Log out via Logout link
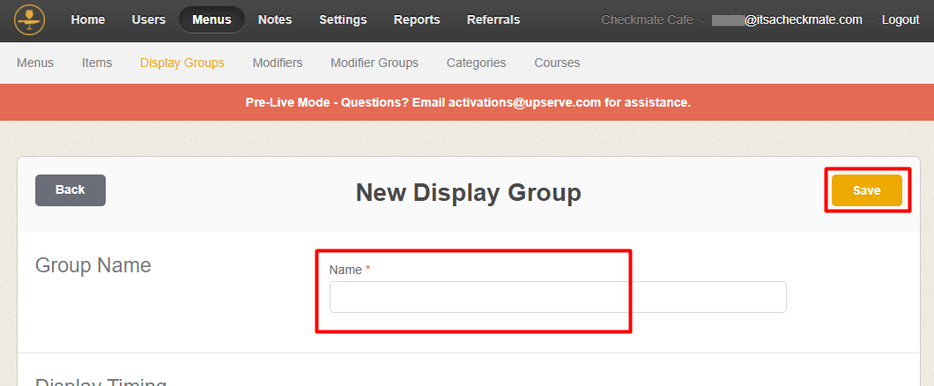The image size is (934, 386). click(900, 20)
